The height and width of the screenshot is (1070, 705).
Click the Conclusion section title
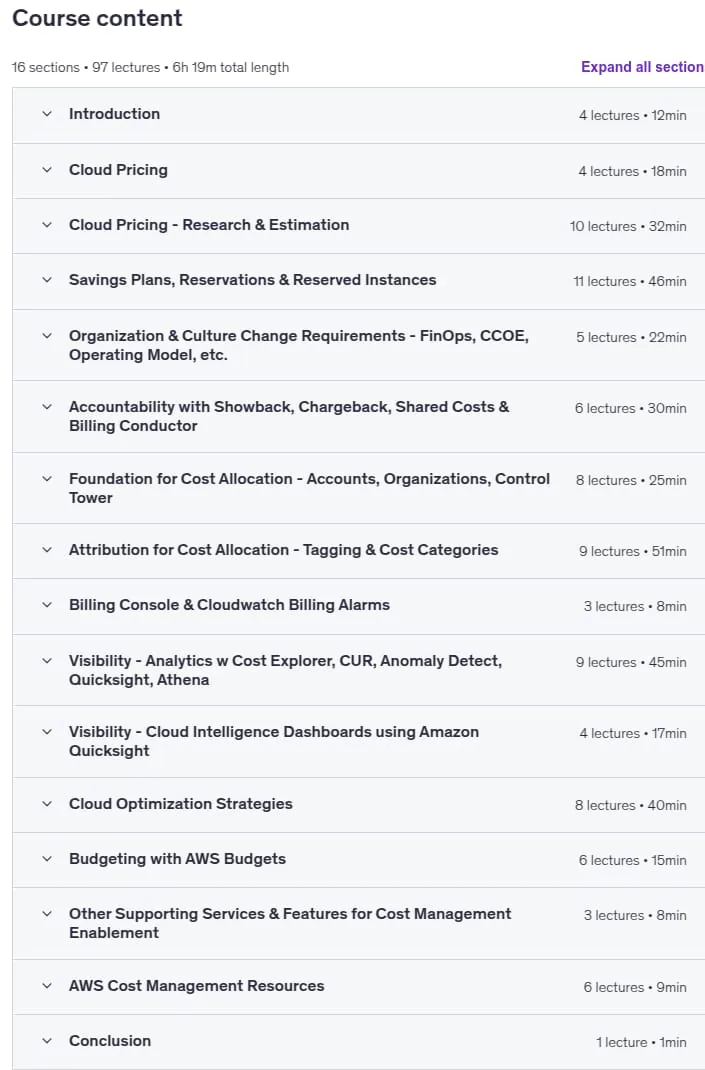pos(110,1041)
